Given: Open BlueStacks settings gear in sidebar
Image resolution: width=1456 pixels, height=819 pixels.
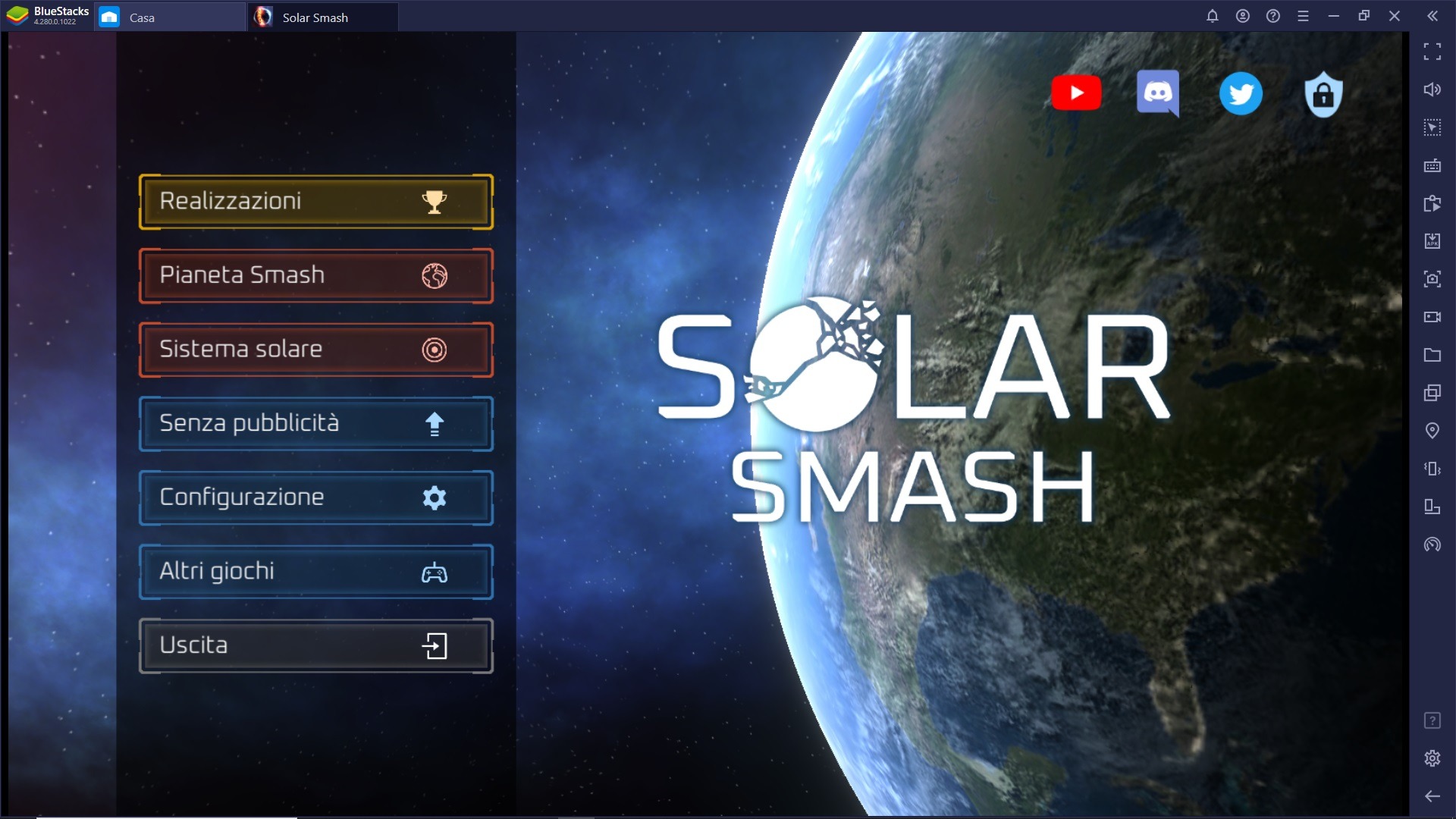Looking at the screenshot, I should pyautogui.click(x=1432, y=758).
